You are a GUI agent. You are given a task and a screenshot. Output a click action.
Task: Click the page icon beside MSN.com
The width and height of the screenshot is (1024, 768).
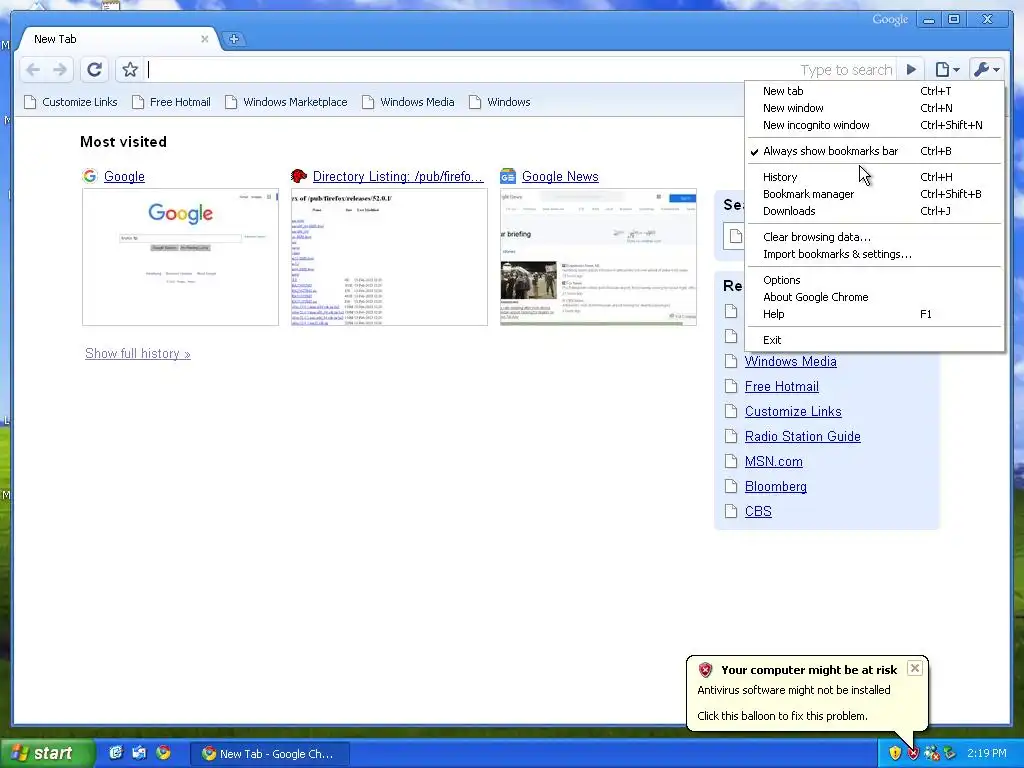(x=731, y=461)
